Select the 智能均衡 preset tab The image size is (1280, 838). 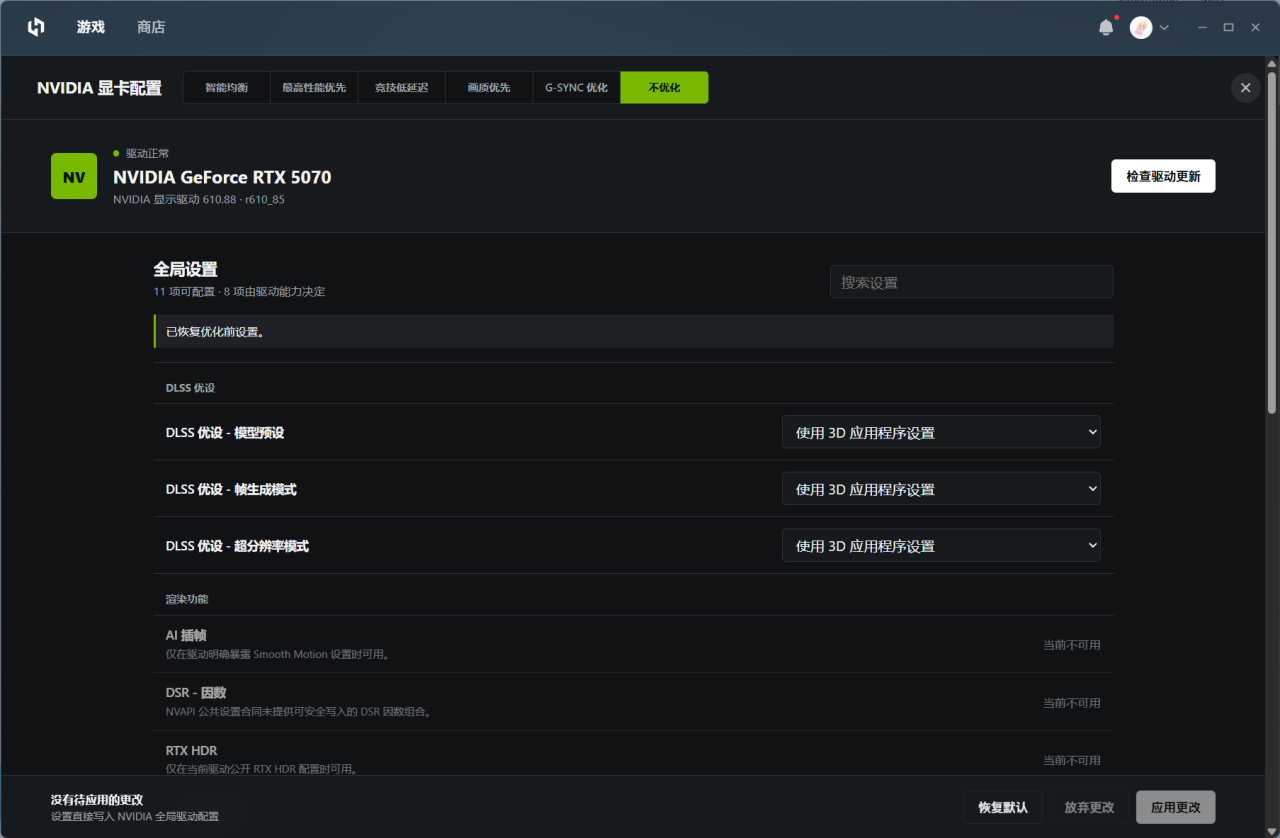tap(227, 88)
